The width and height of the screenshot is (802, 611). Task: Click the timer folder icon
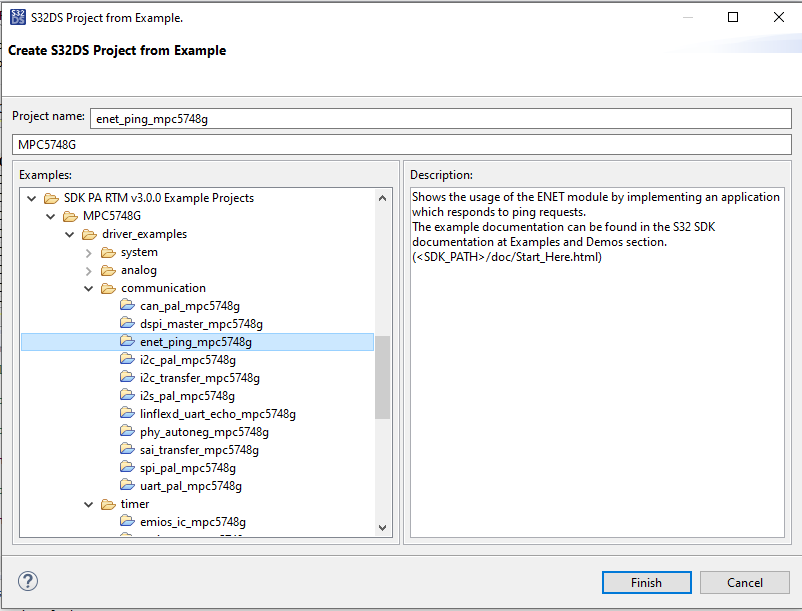click(108, 504)
